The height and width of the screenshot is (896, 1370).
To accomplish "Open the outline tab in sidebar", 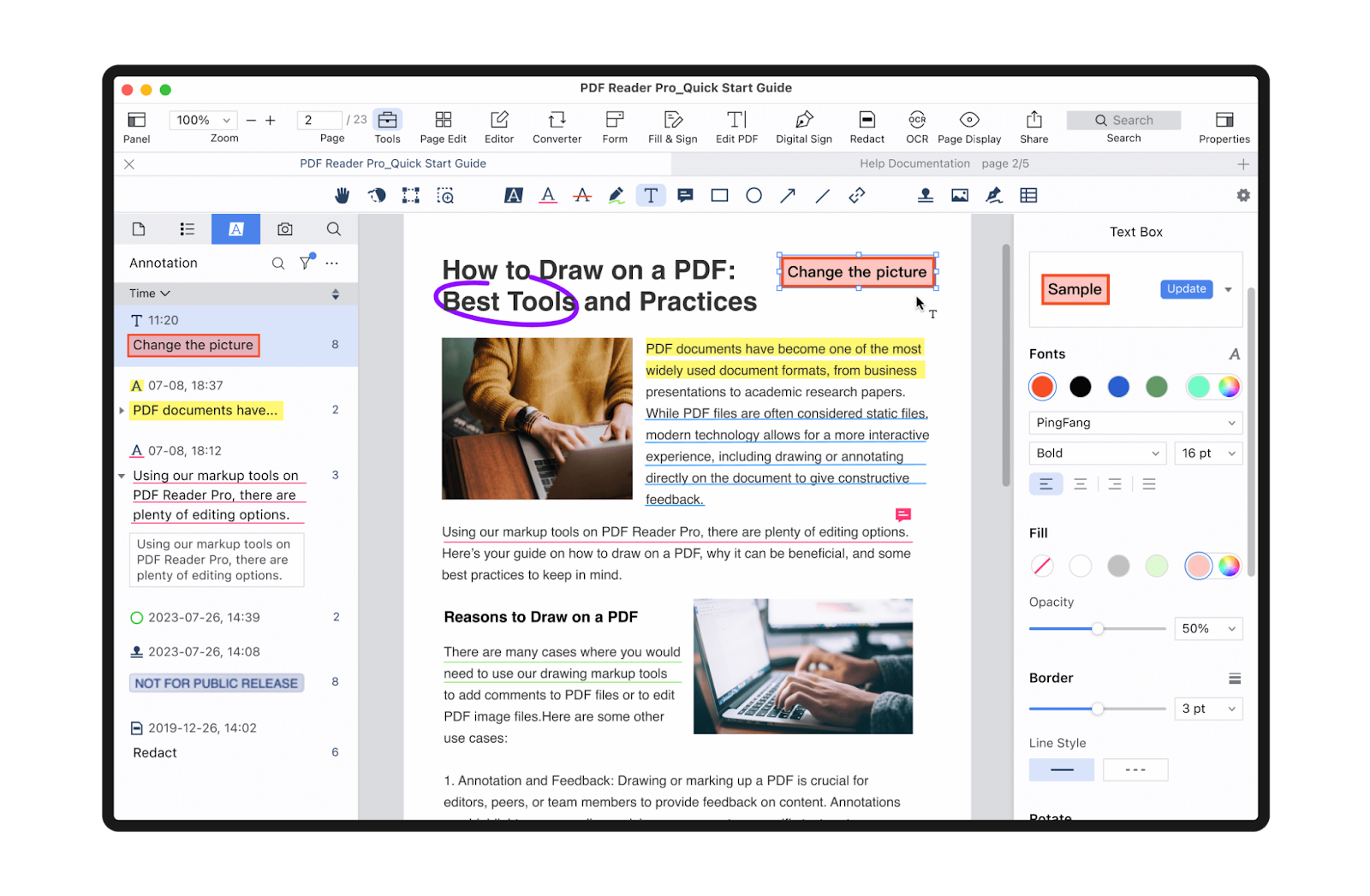I will point(187,229).
